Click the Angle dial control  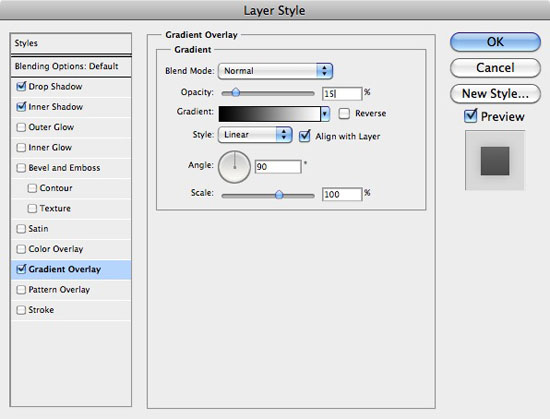(234, 167)
